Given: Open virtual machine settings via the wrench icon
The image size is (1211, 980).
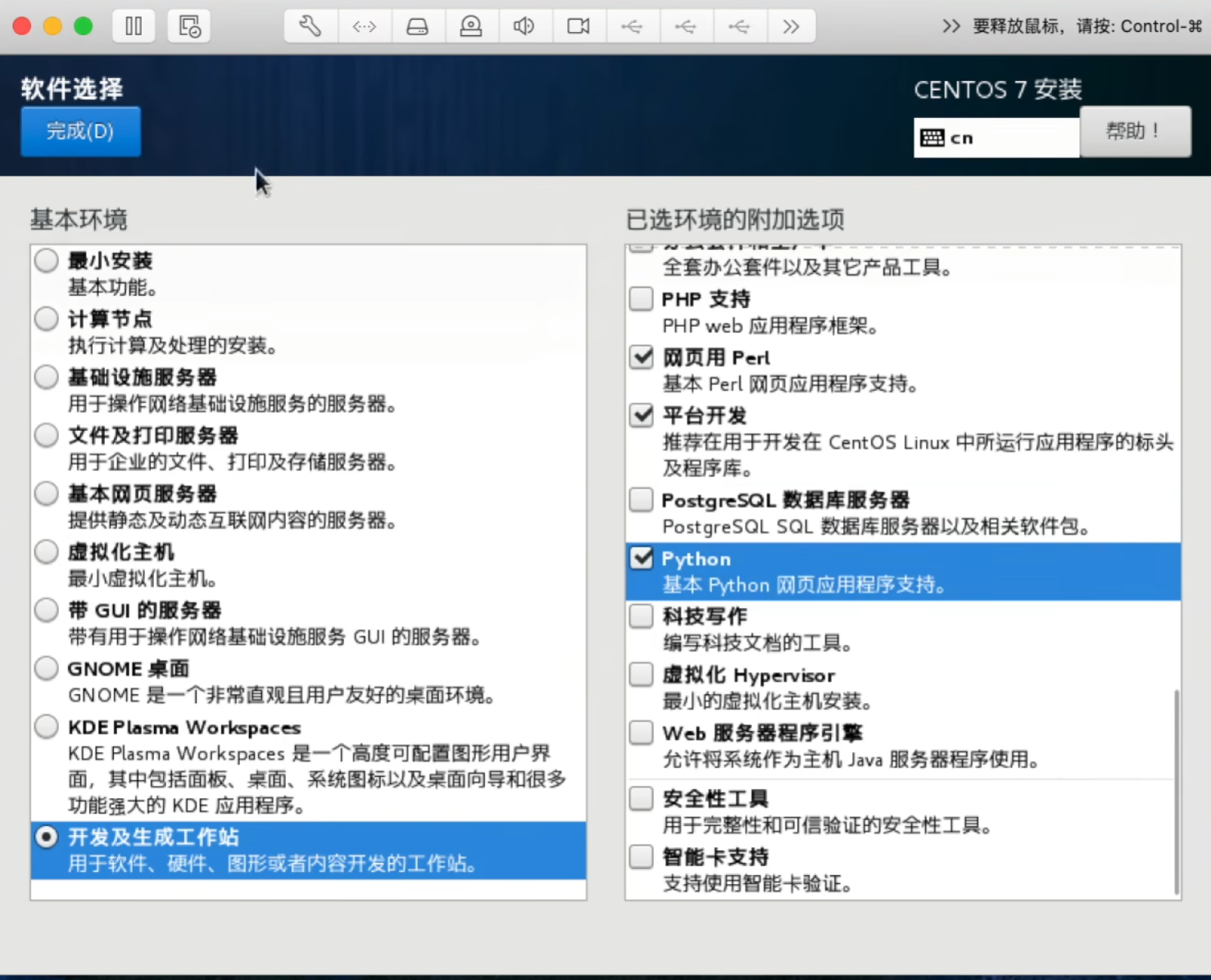Looking at the screenshot, I should pyautogui.click(x=310, y=25).
